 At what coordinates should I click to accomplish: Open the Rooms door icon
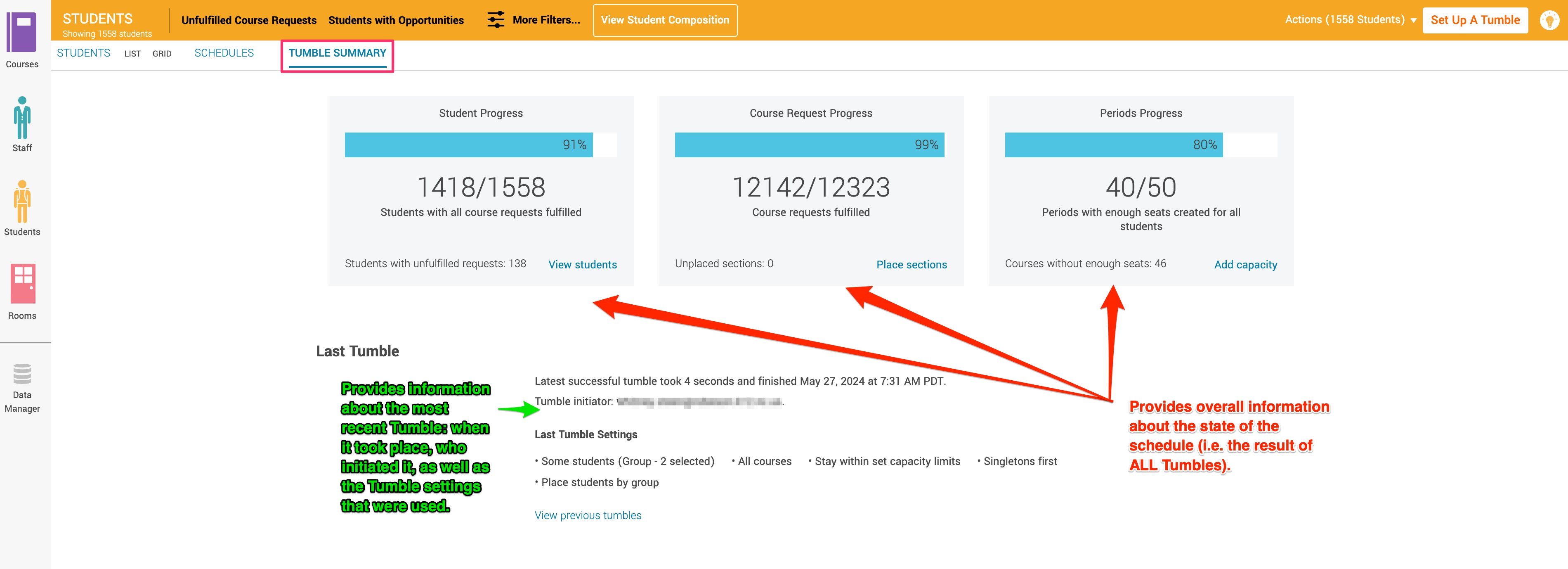tap(23, 284)
